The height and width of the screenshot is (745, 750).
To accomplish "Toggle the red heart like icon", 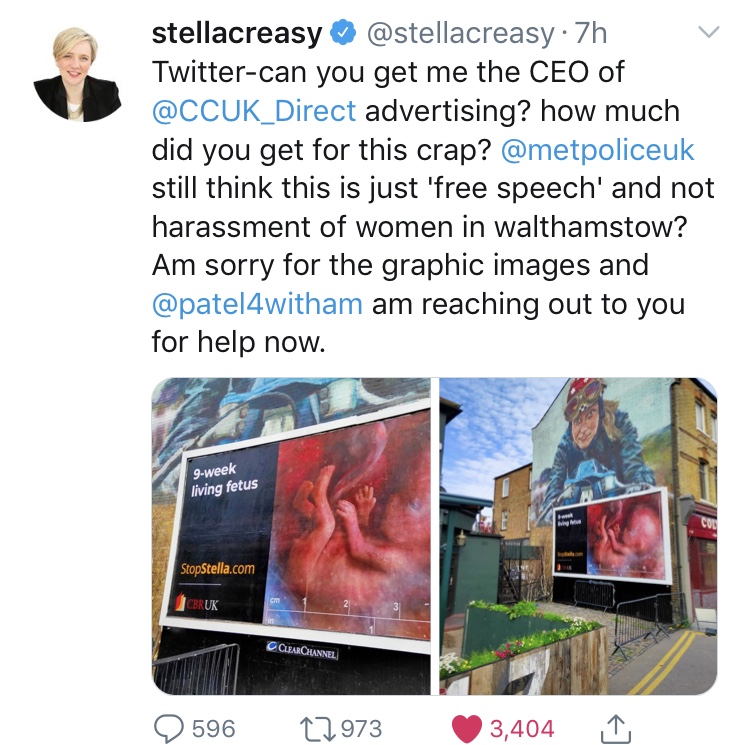I will (x=466, y=729).
